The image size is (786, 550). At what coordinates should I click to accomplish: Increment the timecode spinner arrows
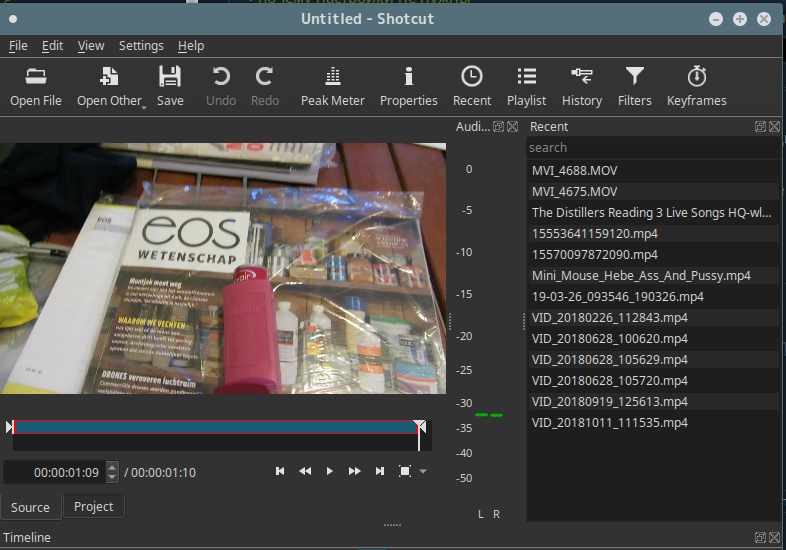point(112,468)
